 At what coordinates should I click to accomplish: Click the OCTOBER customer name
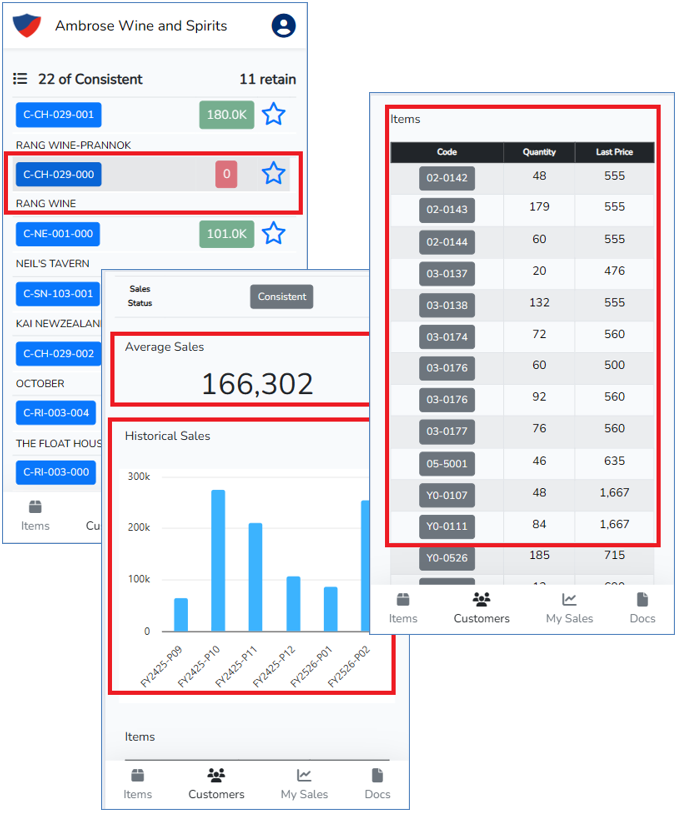tap(40, 384)
